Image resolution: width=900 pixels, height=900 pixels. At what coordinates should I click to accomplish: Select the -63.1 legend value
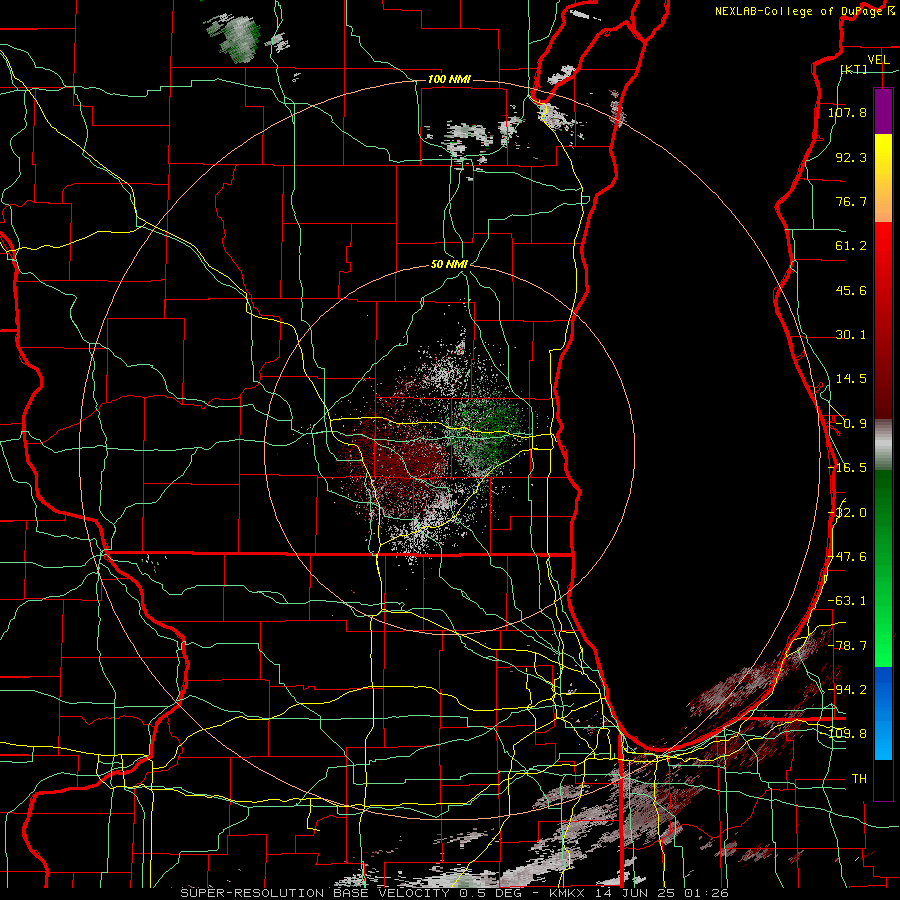point(847,601)
